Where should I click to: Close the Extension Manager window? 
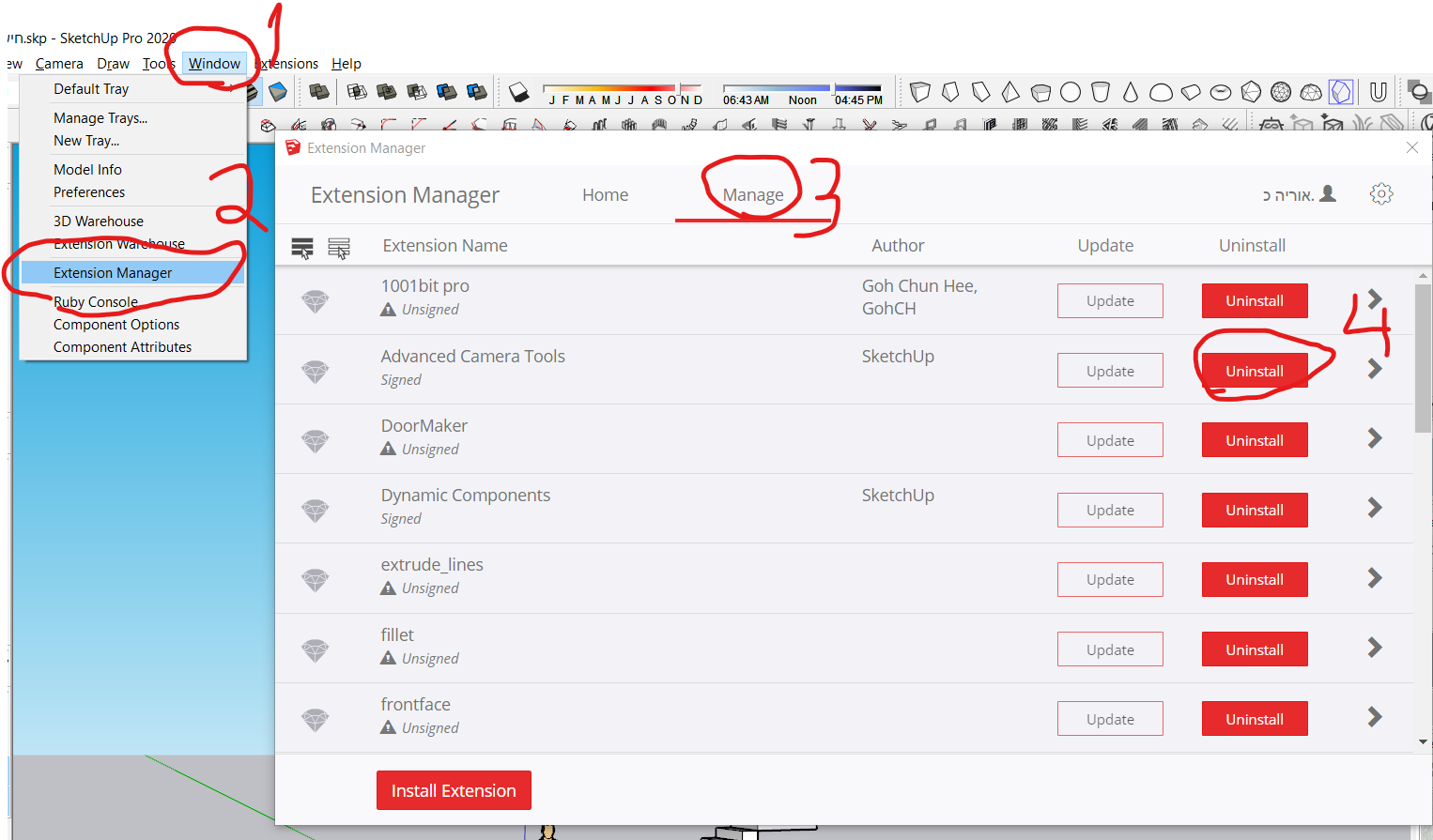pyautogui.click(x=1412, y=147)
